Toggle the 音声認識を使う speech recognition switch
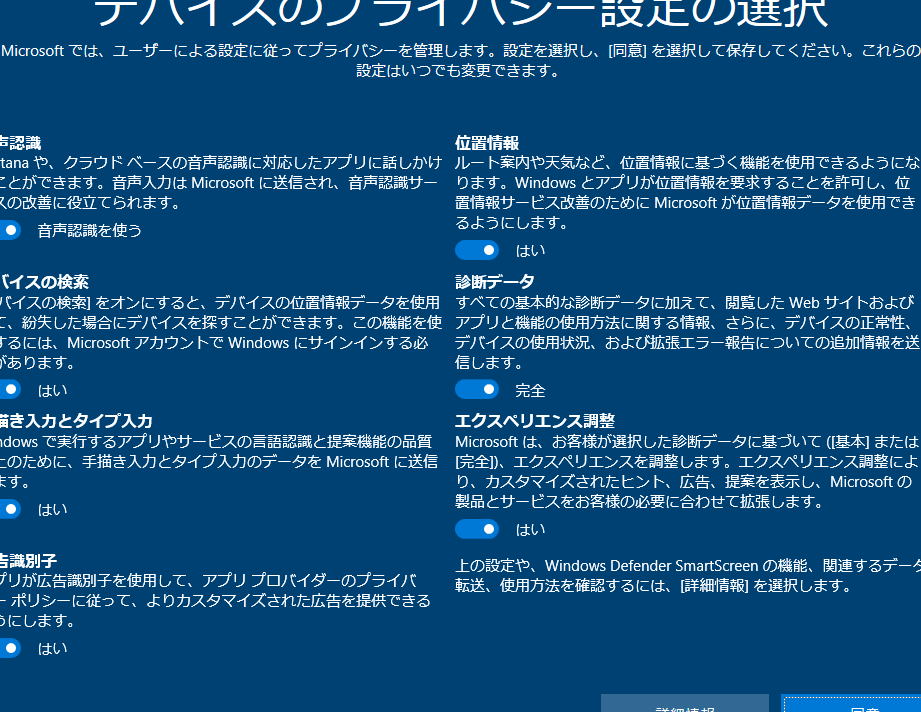Viewport: 921px width, 712px height. 10,230
